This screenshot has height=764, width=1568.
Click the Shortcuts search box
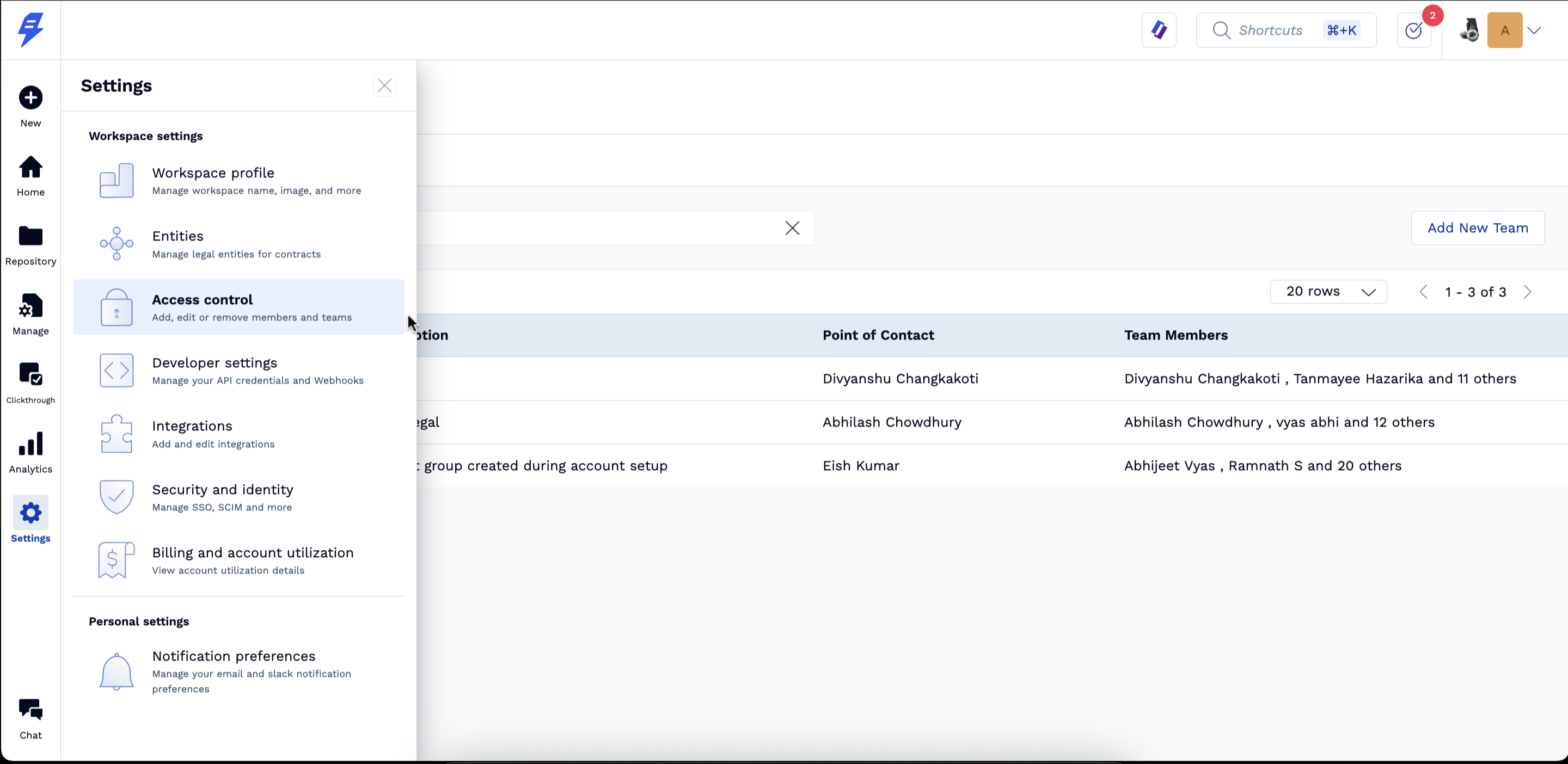click(1285, 30)
